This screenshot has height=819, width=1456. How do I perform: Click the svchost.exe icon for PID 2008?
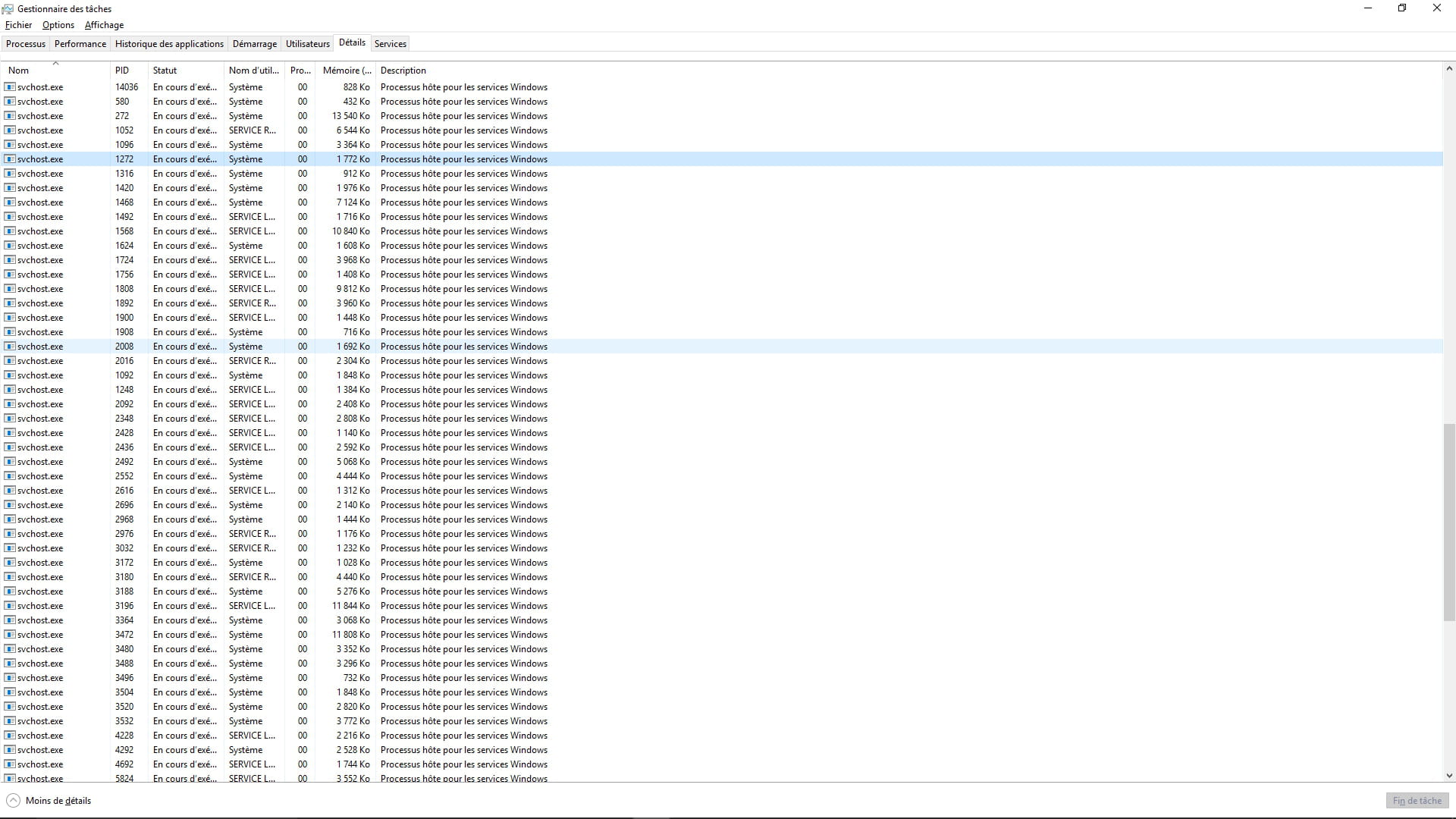[10, 347]
